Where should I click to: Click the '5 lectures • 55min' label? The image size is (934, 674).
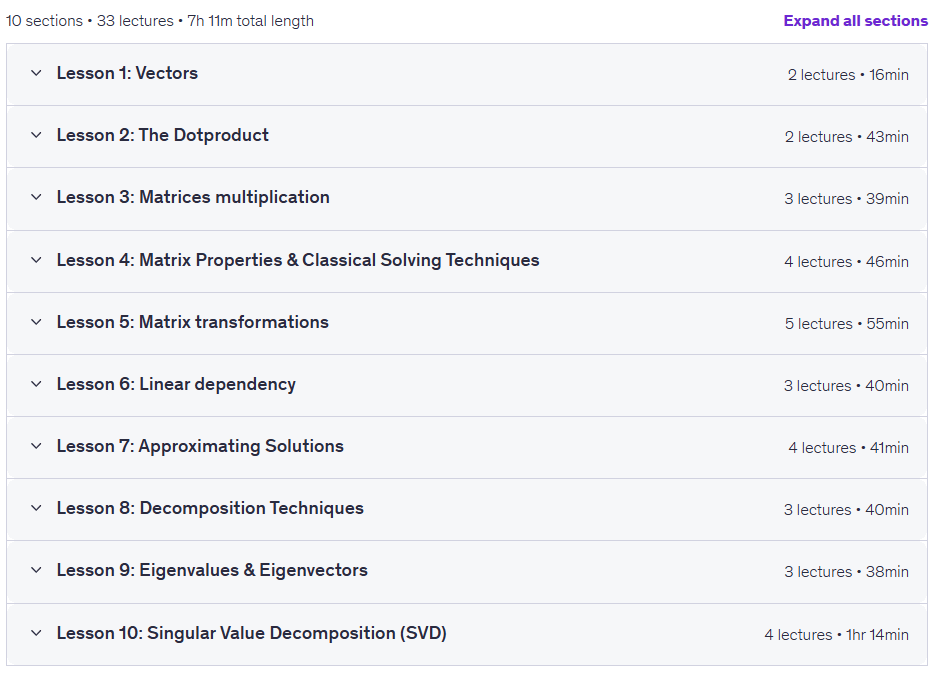click(846, 323)
